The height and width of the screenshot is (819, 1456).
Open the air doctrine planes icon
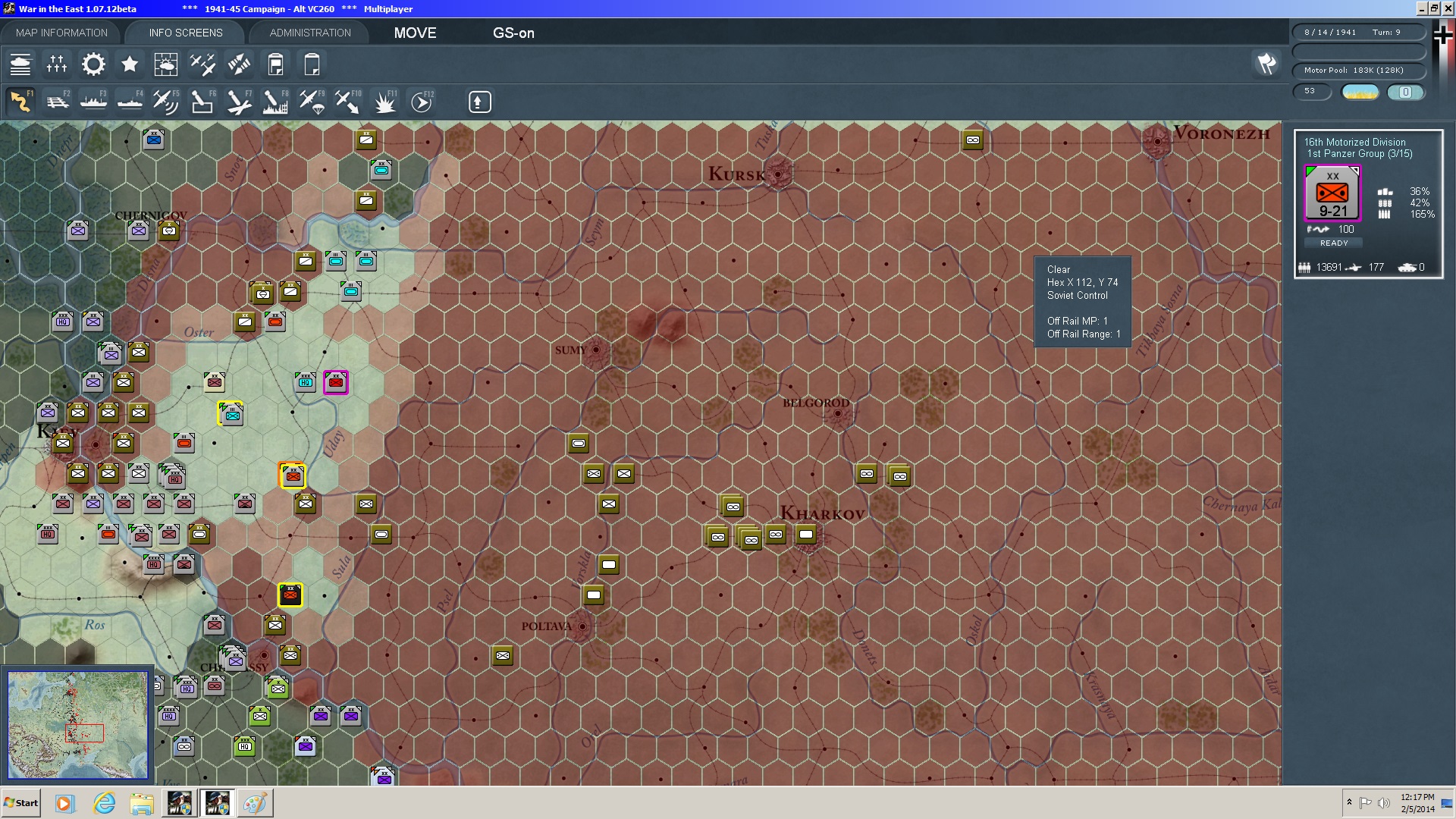tap(202, 64)
